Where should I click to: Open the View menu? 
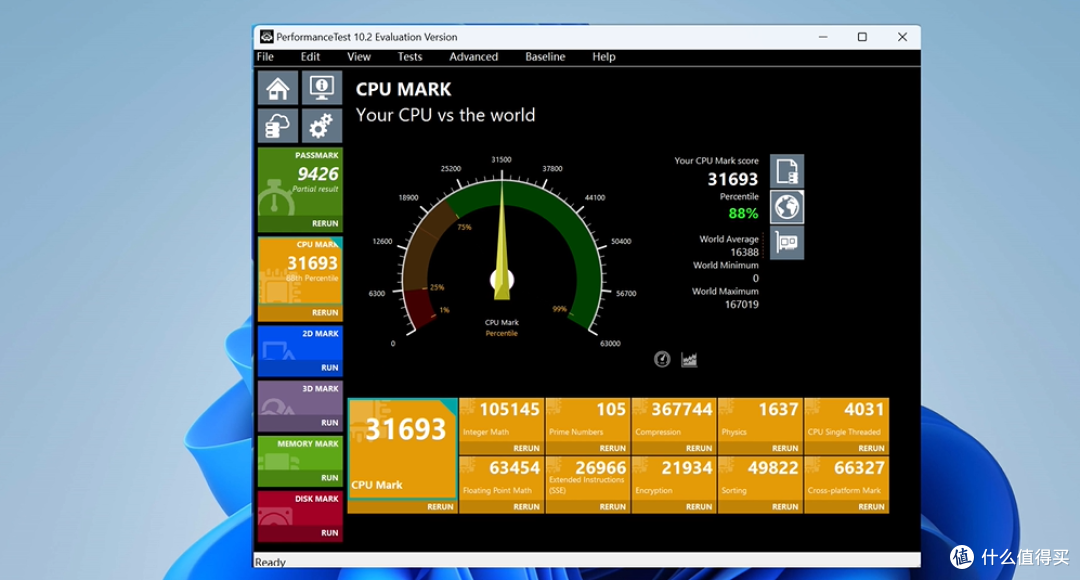[359, 56]
